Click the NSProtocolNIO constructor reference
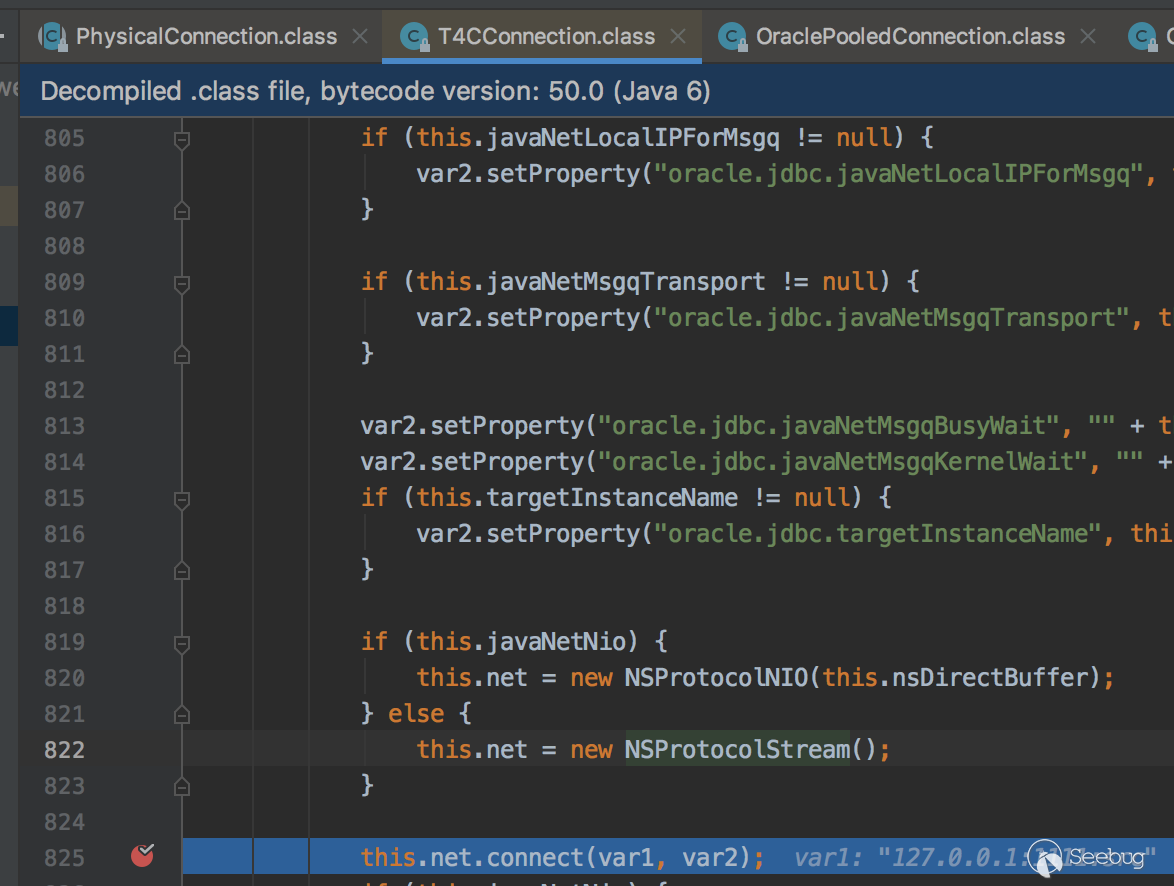 click(x=715, y=677)
